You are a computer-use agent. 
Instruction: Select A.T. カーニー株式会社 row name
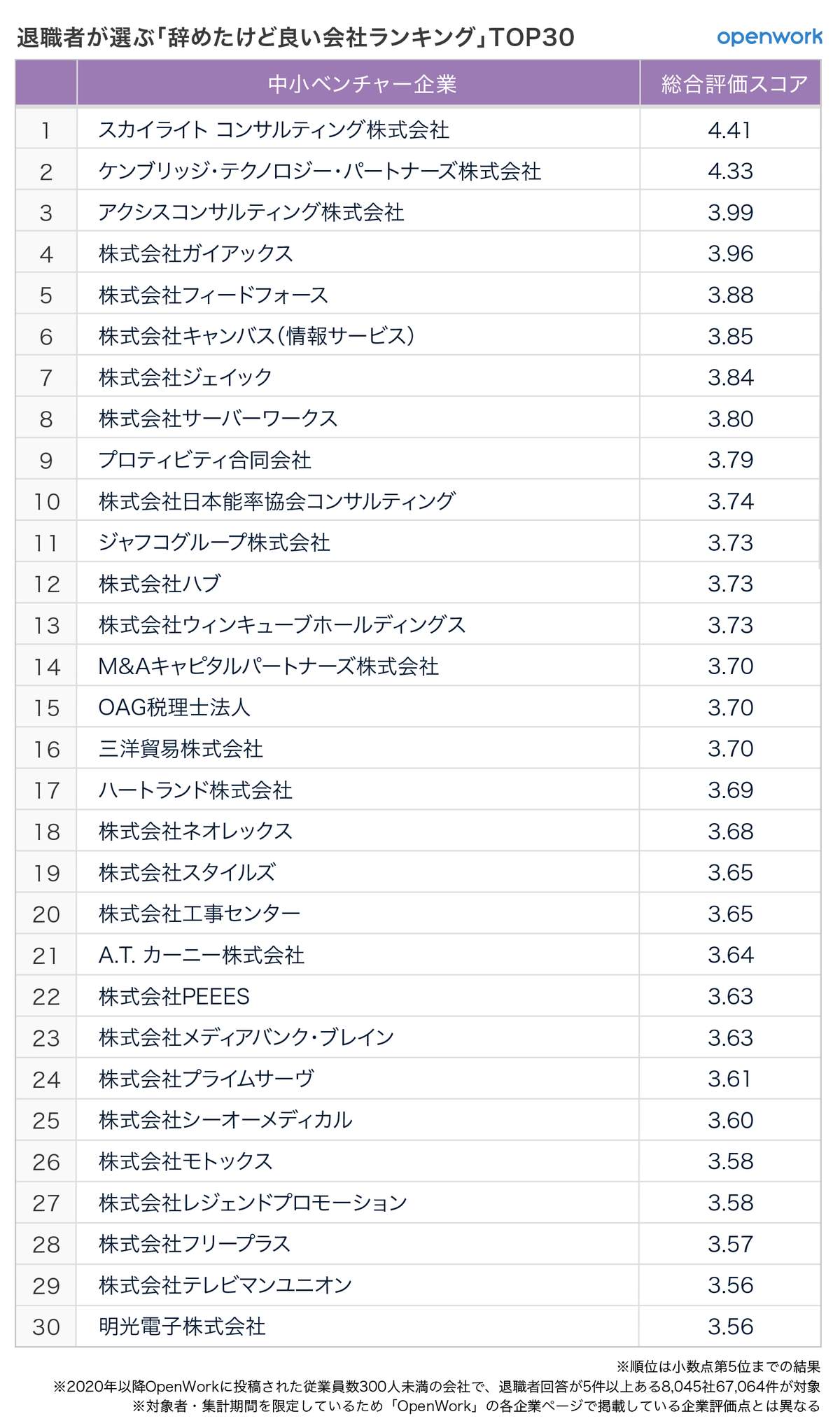point(202,955)
